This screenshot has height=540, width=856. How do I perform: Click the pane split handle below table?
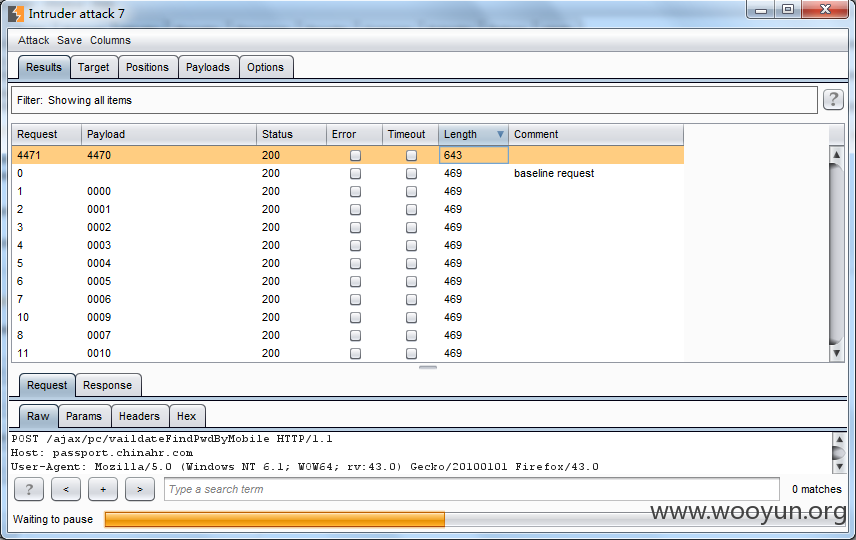[x=428, y=367]
